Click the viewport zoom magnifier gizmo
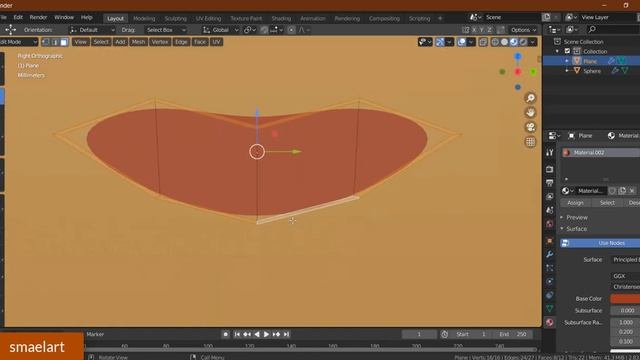The image size is (640, 360). 530,98
